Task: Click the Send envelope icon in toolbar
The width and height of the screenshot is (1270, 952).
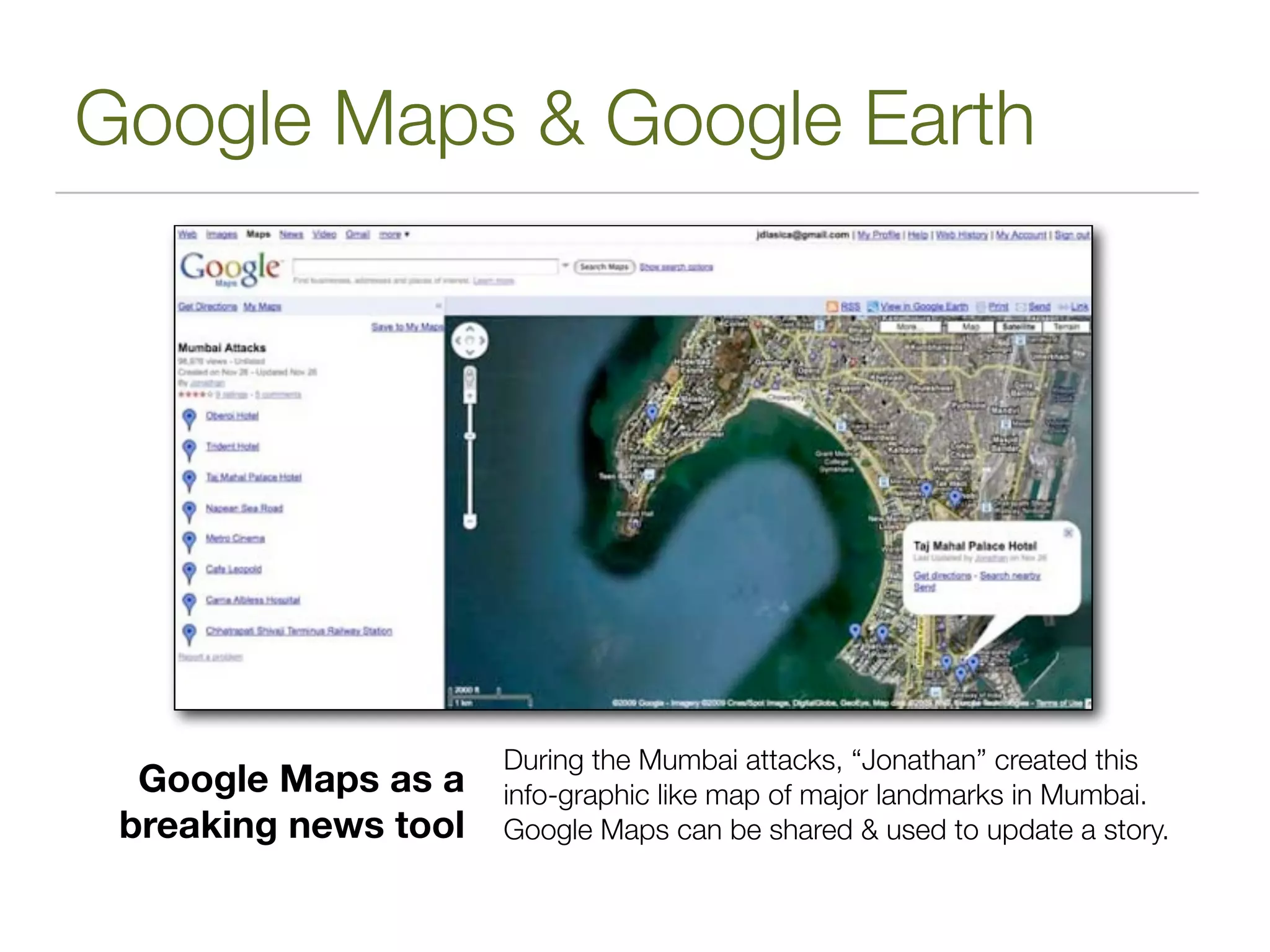Action: click(1021, 307)
